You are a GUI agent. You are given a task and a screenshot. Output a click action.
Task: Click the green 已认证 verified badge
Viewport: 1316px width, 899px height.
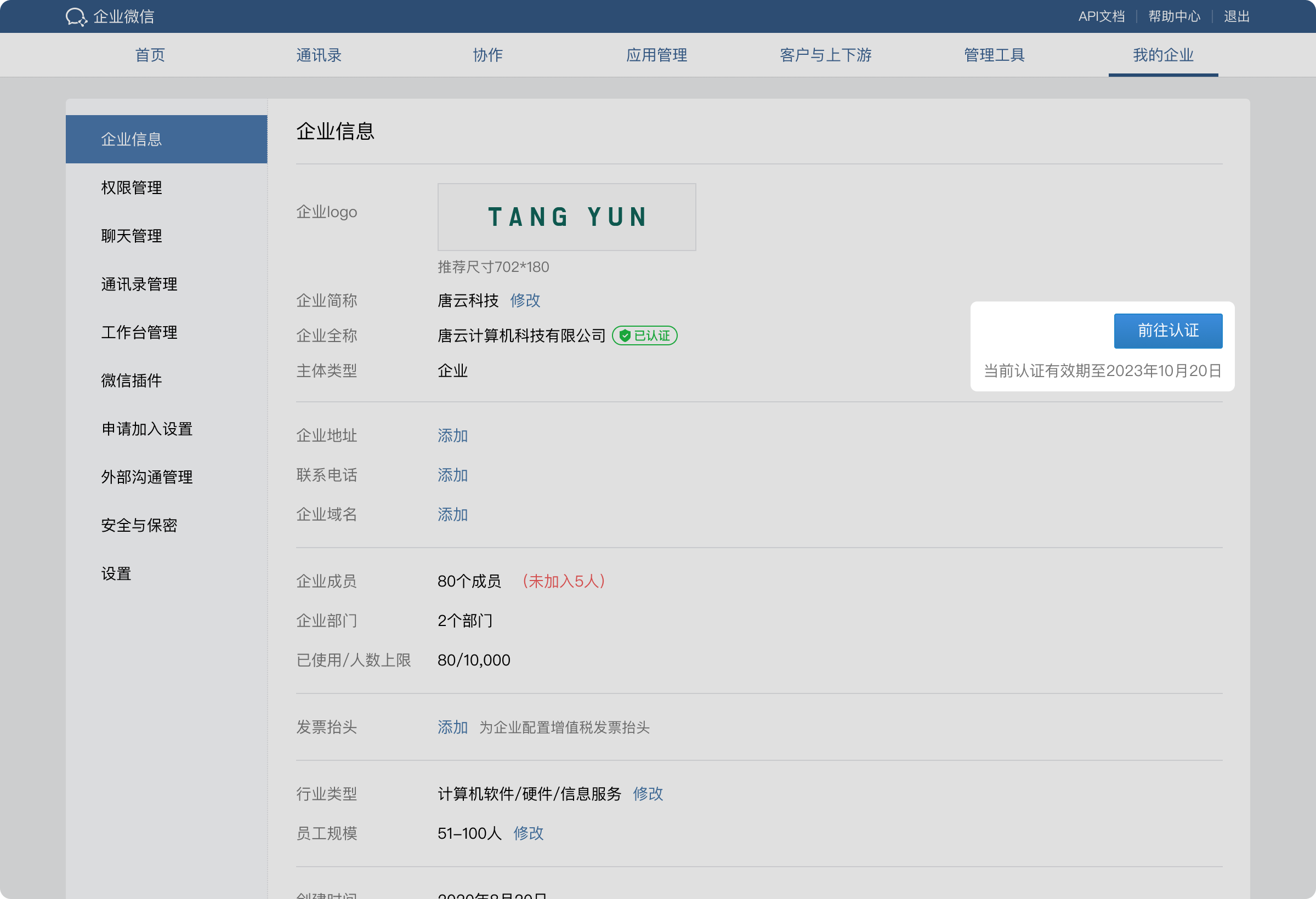coord(644,335)
